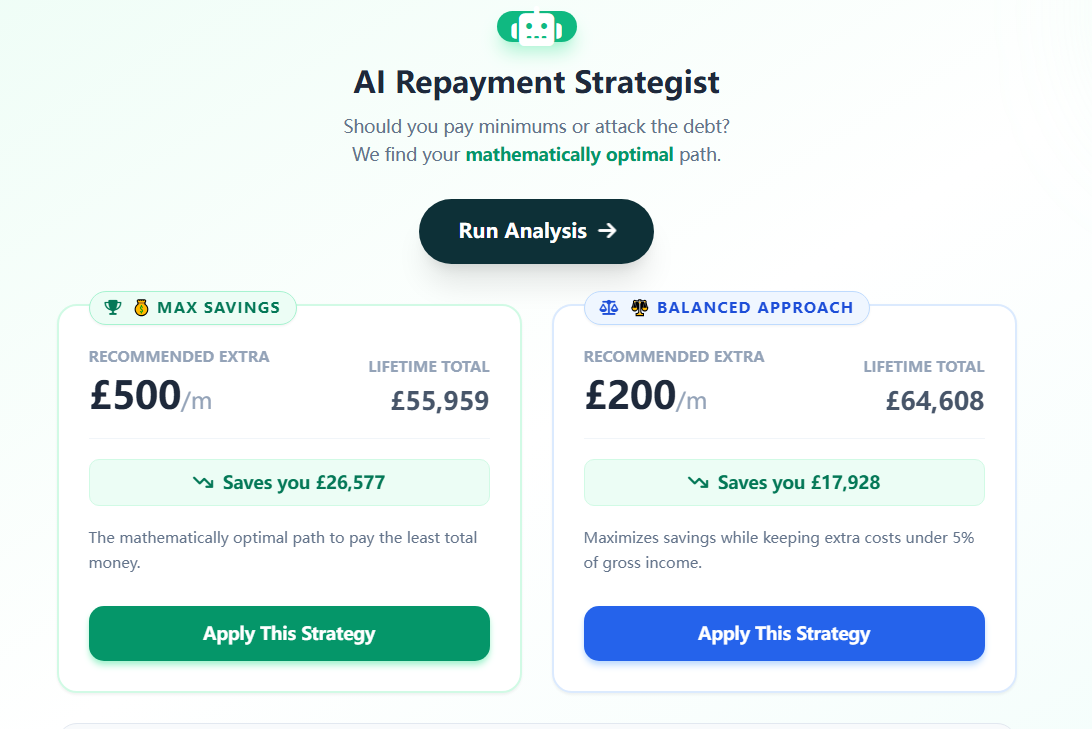
Task: Click the money bag emoji icon
Action: pyautogui.click(x=141, y=308)
